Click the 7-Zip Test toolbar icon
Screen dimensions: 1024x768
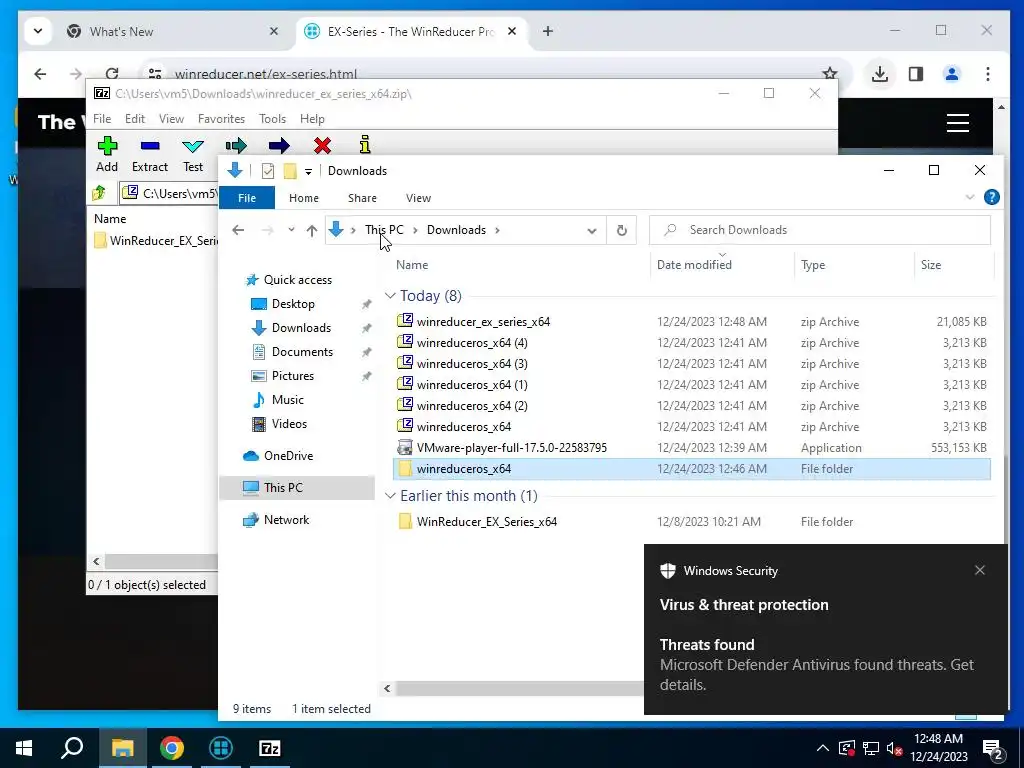pos(193,146)
